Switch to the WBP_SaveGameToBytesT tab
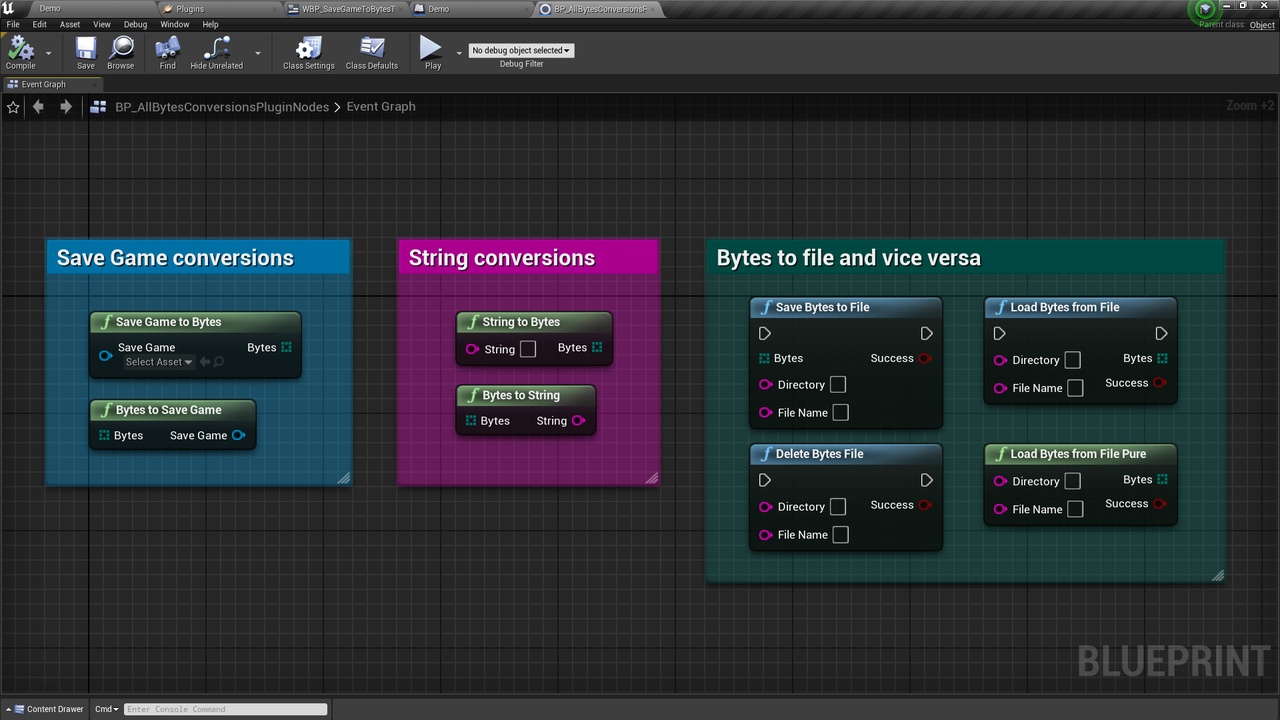The image size is (1280, 720). tap(348, 9)
